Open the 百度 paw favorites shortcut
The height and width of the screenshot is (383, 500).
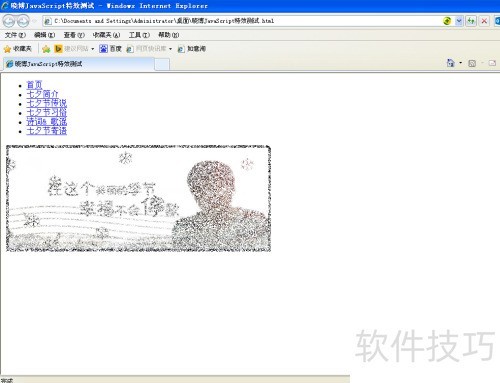[110, 49]
